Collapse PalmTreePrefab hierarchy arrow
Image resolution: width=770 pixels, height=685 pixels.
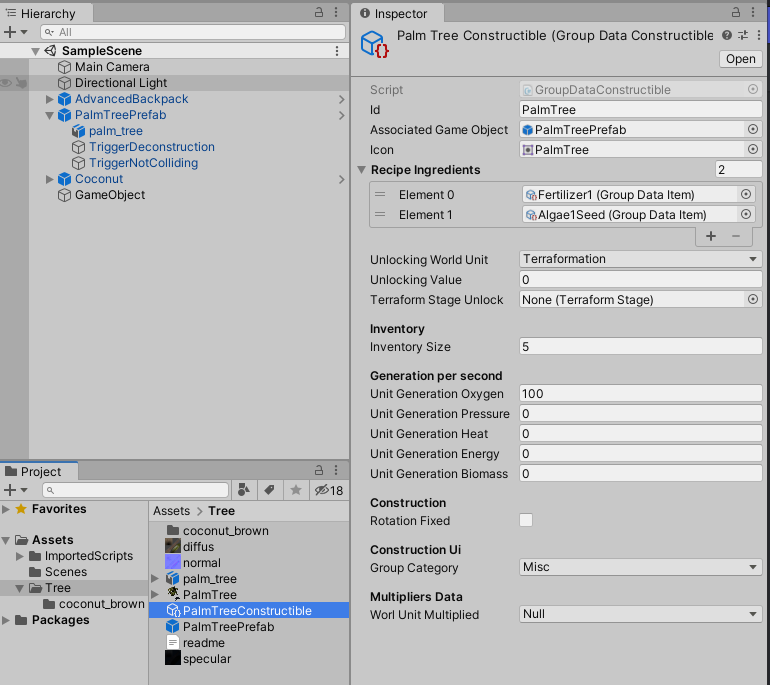[x=49, y=115]
